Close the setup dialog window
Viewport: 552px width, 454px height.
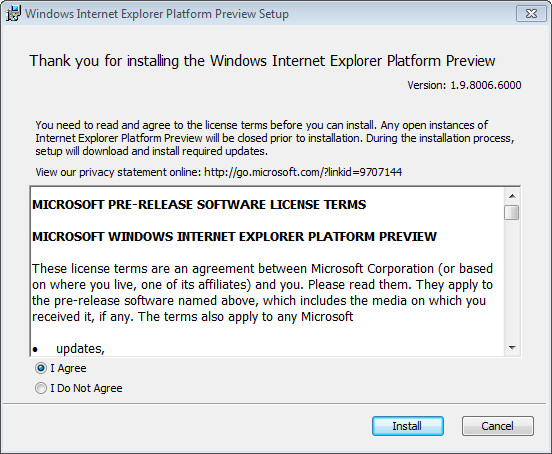tap(531, 13)
